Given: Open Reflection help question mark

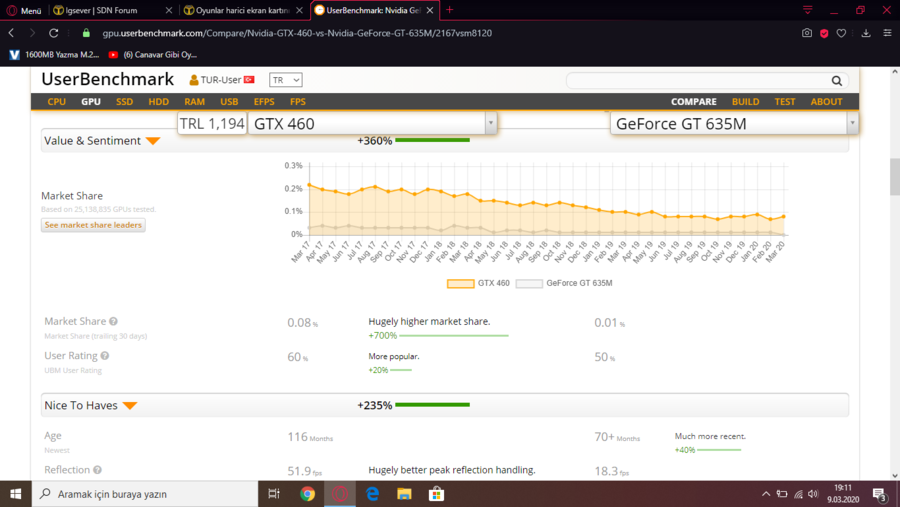Looking at the screenshot, I should click(98, 470).
